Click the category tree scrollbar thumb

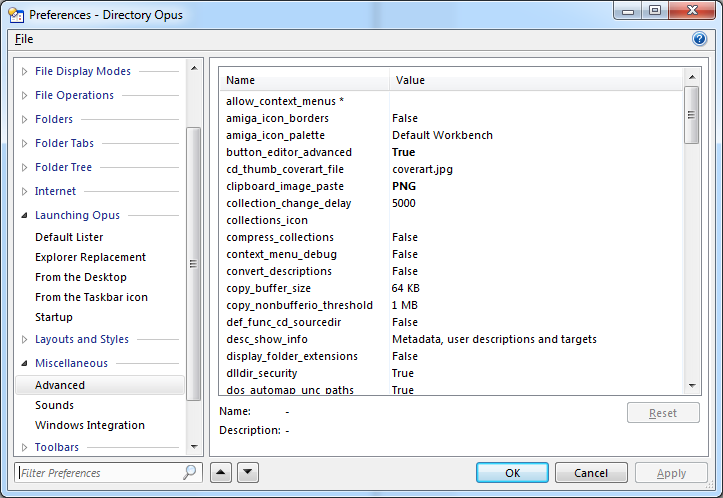(194, 264)
